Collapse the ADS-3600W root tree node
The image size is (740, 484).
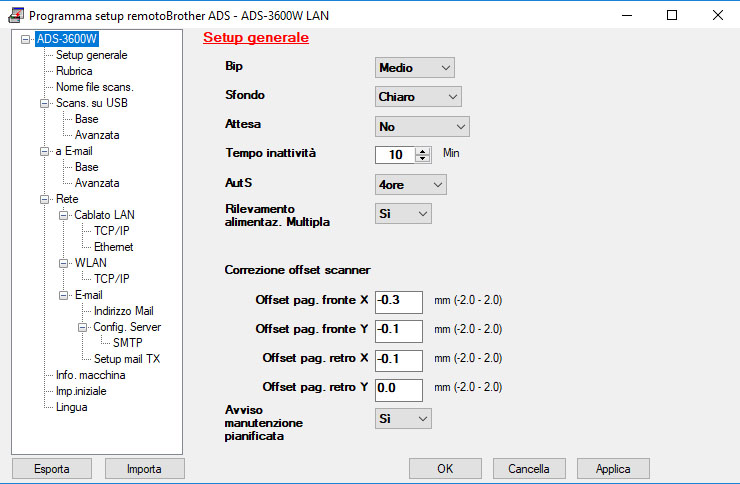[26, 40]
